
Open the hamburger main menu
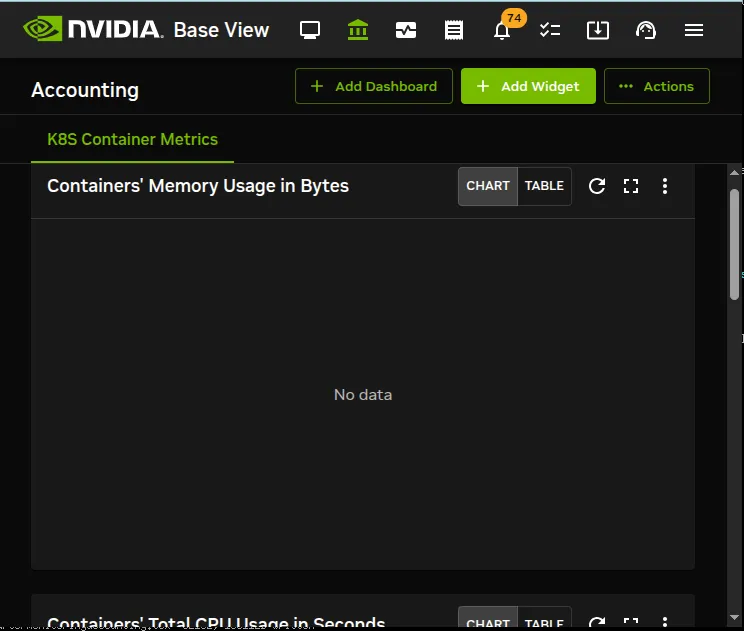click(x=694, y=30)
